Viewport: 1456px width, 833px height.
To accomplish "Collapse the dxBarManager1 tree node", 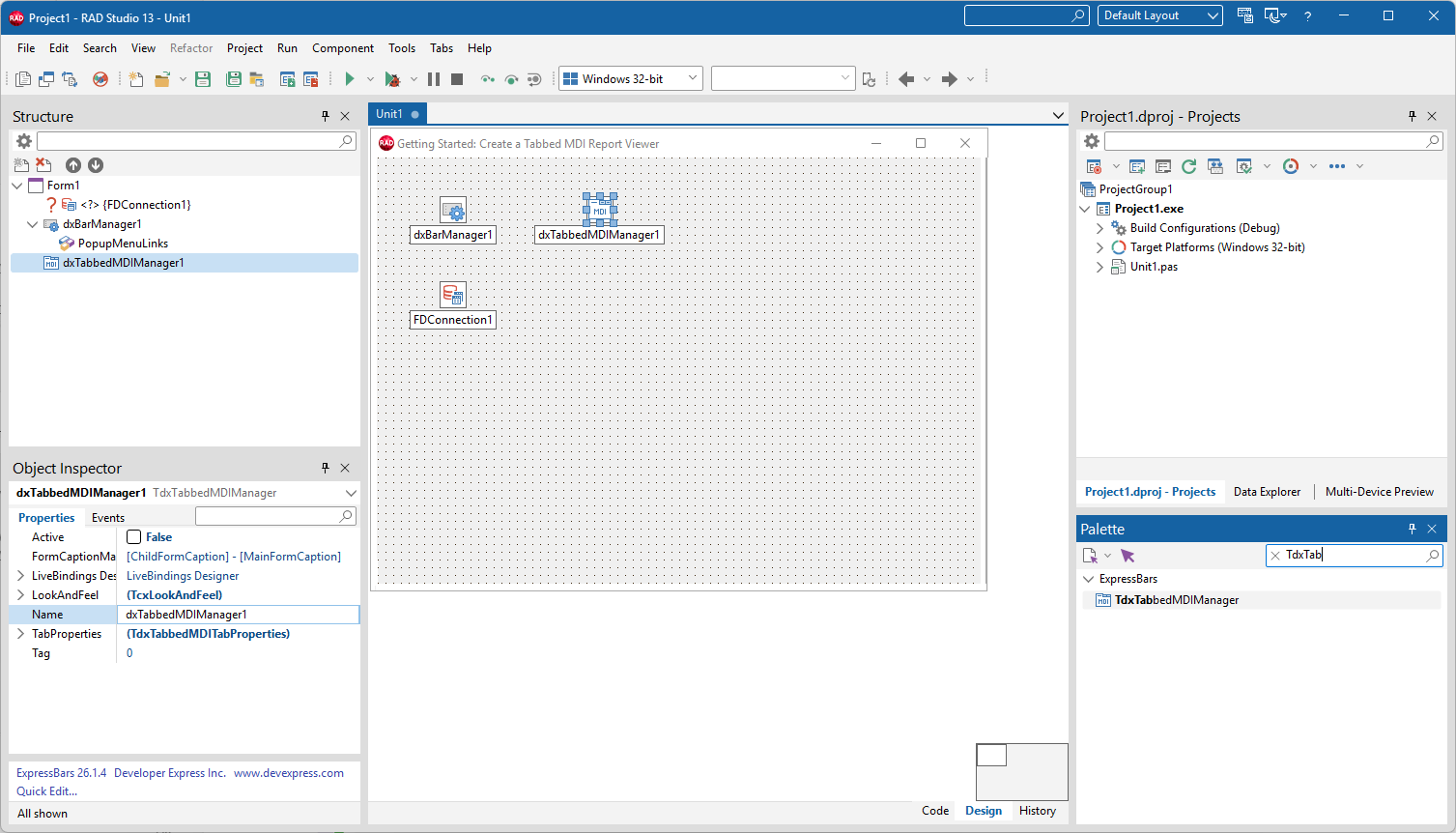I will pyautogui.click(x=33, y=224).
